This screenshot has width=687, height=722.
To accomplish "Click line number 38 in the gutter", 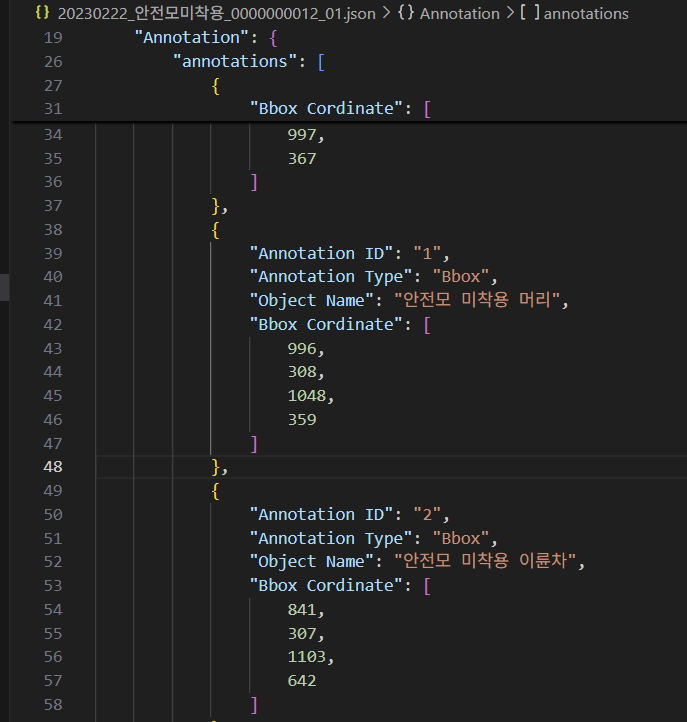I will click(53, 229).
